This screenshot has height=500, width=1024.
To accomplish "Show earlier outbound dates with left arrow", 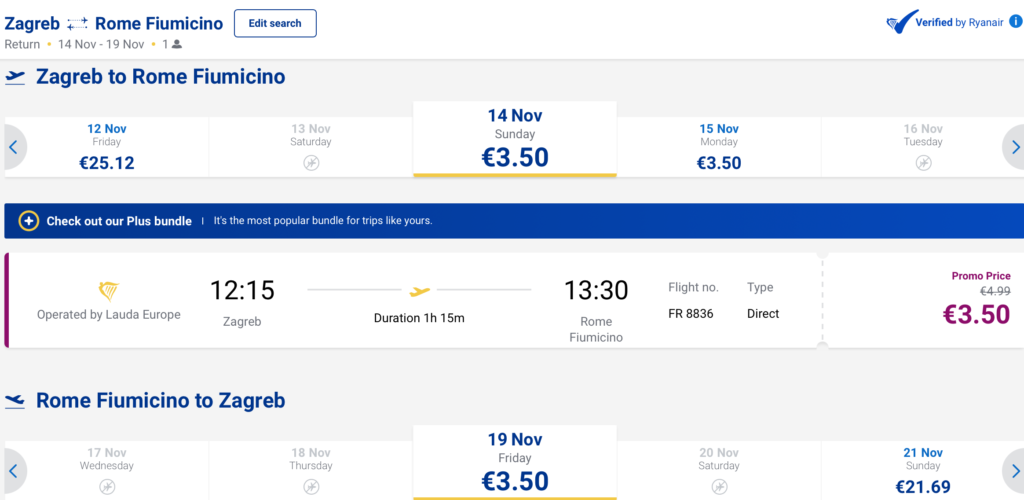I will tap(14, 147).
